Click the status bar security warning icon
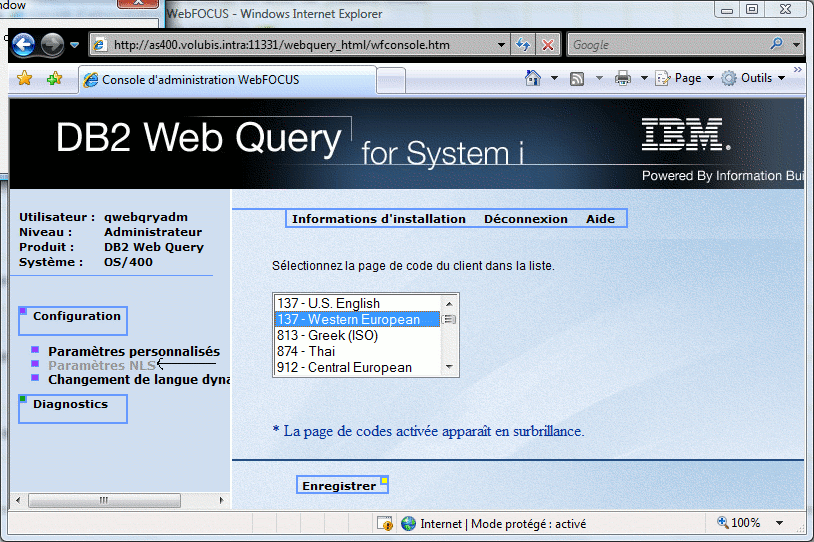The width and height of the screenshot is (814, 542). click(385, 524)
